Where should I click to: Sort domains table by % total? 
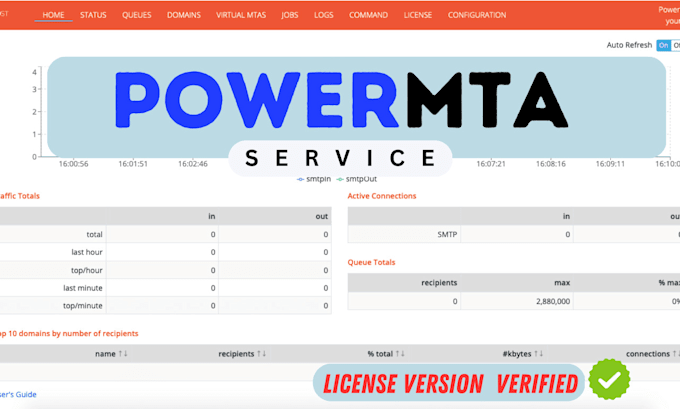pos(386,354)
